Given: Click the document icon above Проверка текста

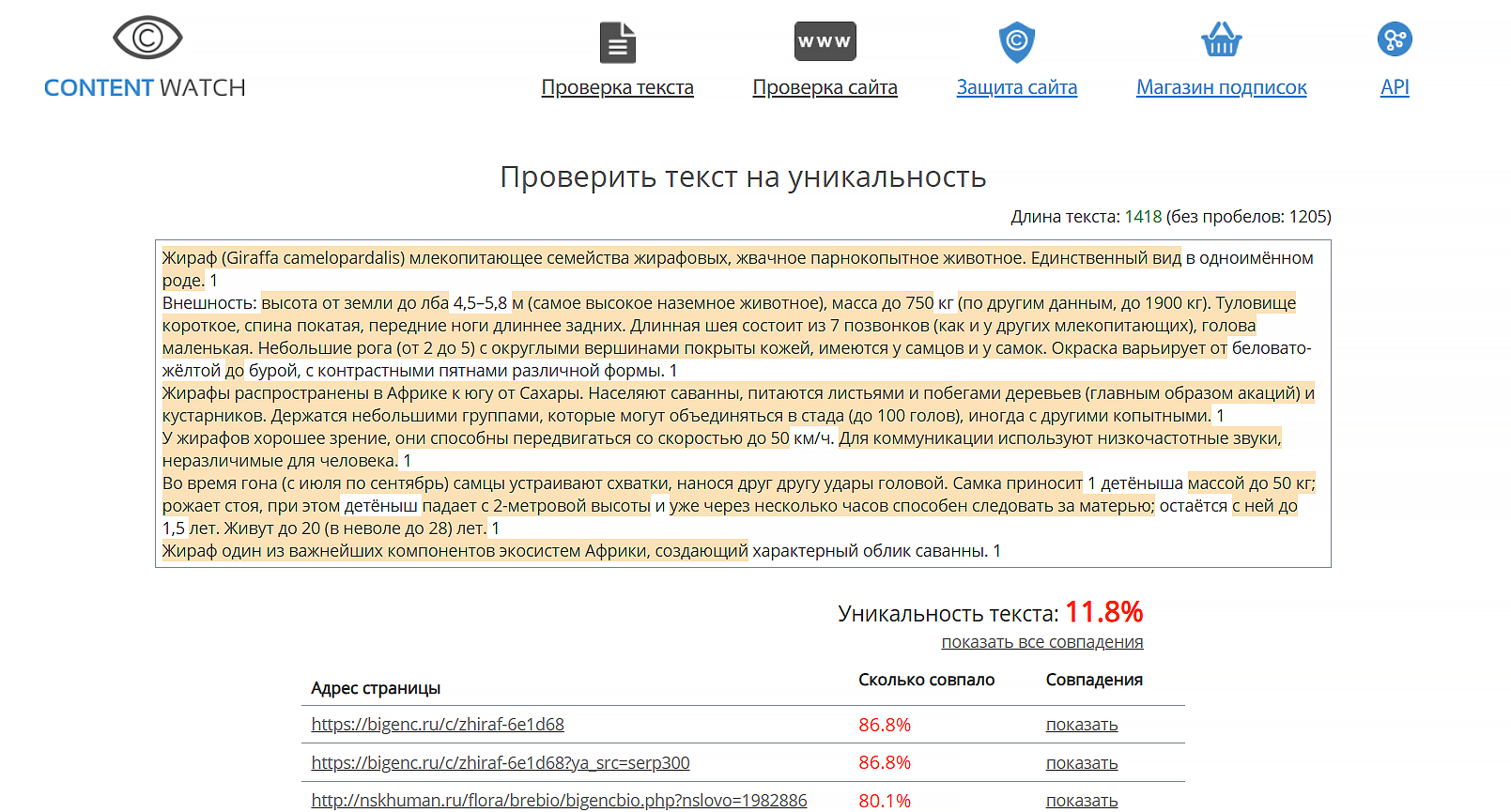Looking at the screenshot, I should [617, 42].
